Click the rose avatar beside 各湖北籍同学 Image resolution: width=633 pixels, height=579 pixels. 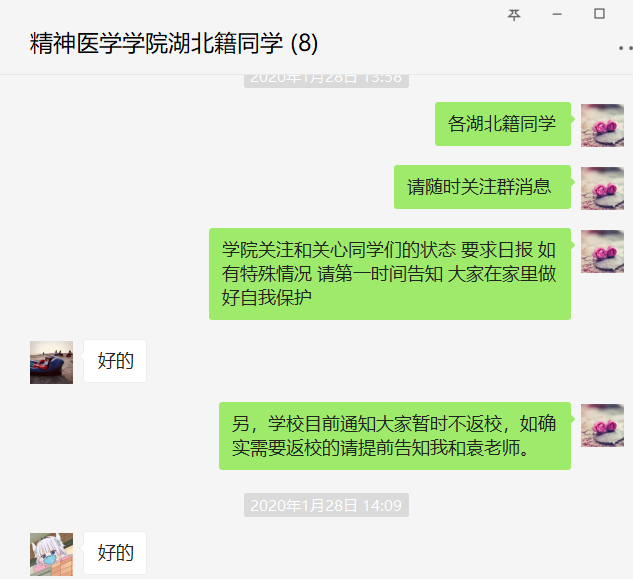(x=602, y=125)
